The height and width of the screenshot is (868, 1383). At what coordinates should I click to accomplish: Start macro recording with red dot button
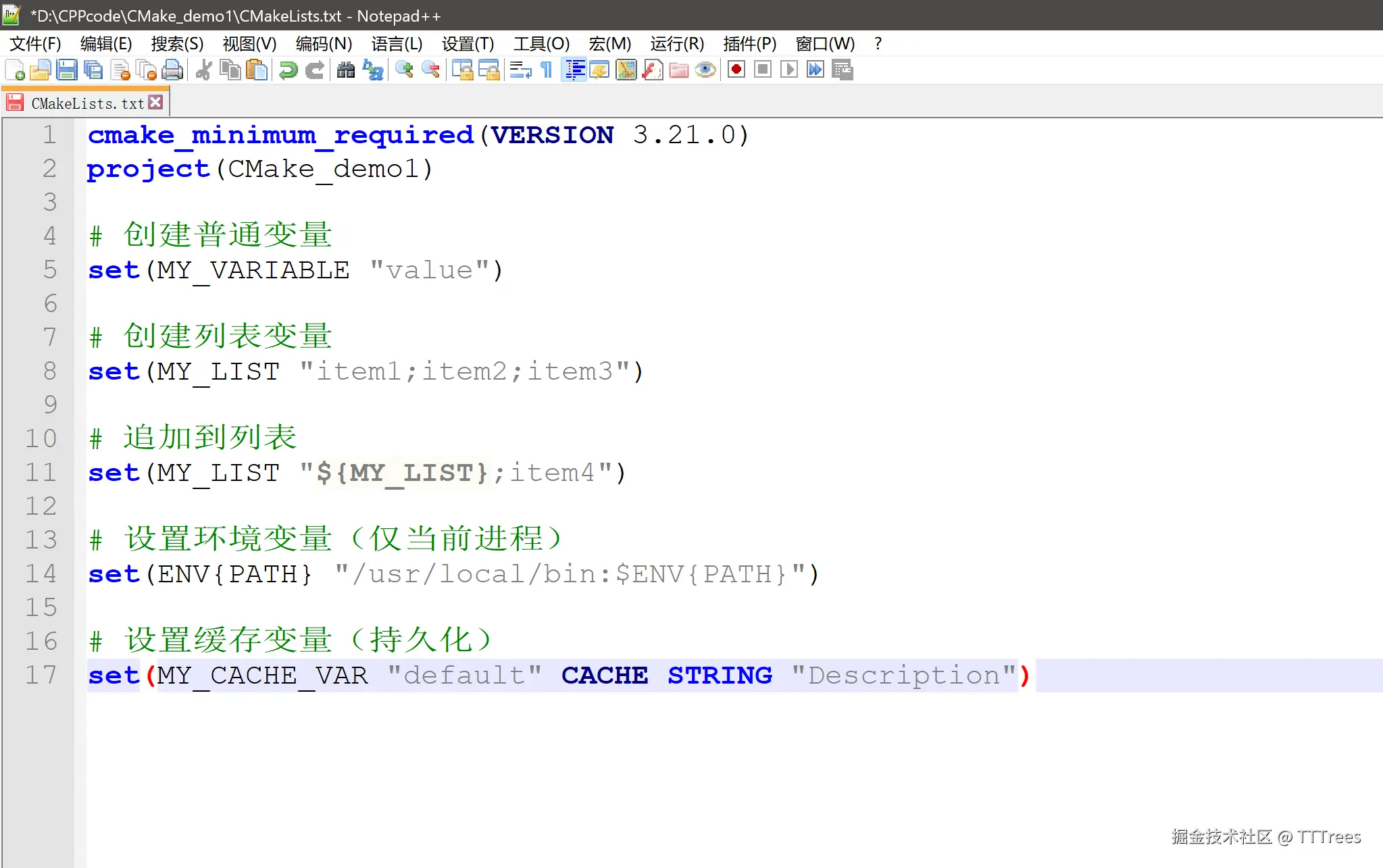tap(736, 70)
